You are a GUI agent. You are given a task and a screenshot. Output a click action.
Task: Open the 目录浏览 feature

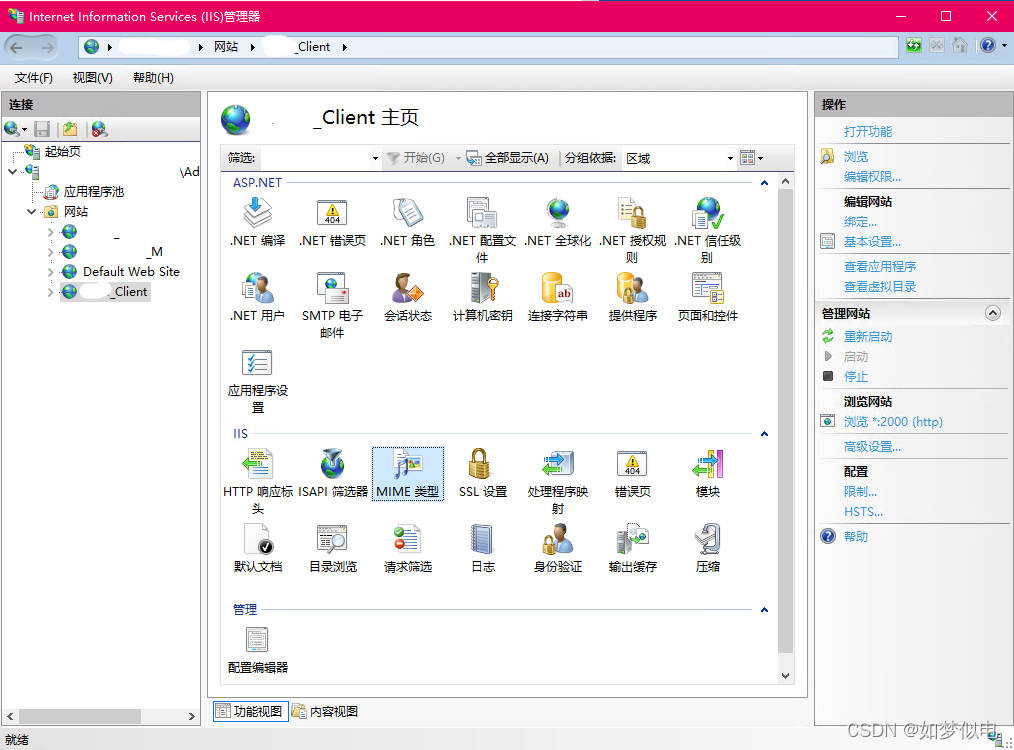pyautogui.click(x=332, y=548)
